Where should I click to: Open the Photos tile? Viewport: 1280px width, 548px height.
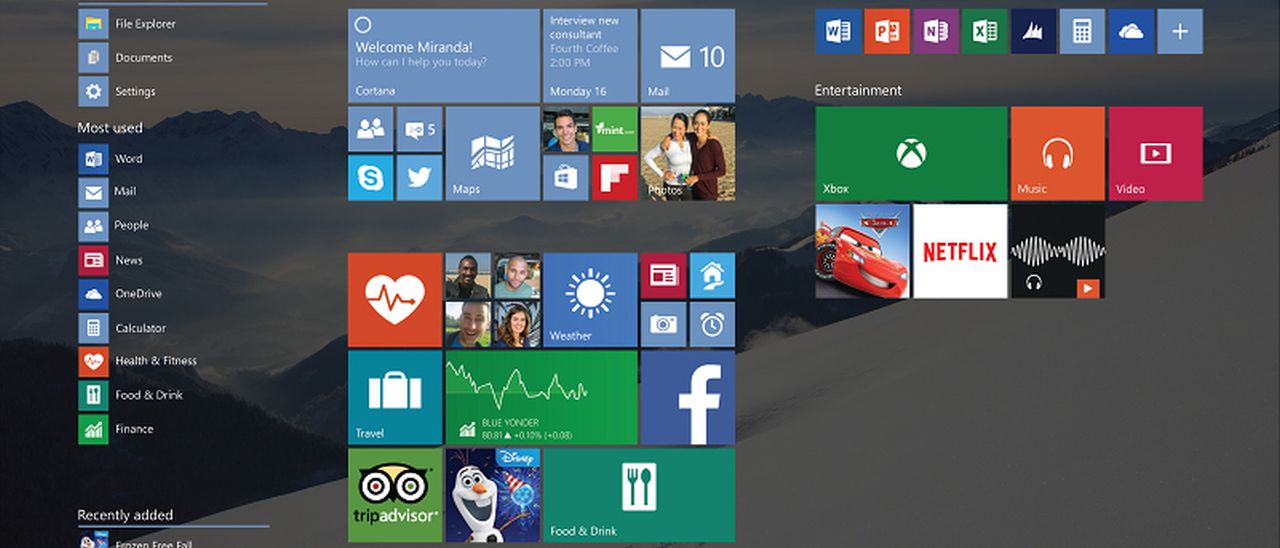(x=687, y=153)
